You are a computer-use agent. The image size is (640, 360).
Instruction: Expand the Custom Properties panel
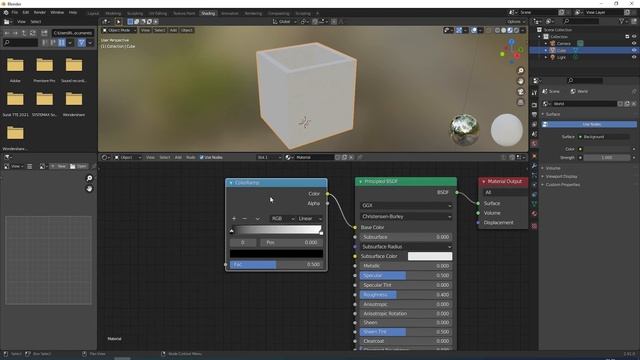click(x=563, y=184)
